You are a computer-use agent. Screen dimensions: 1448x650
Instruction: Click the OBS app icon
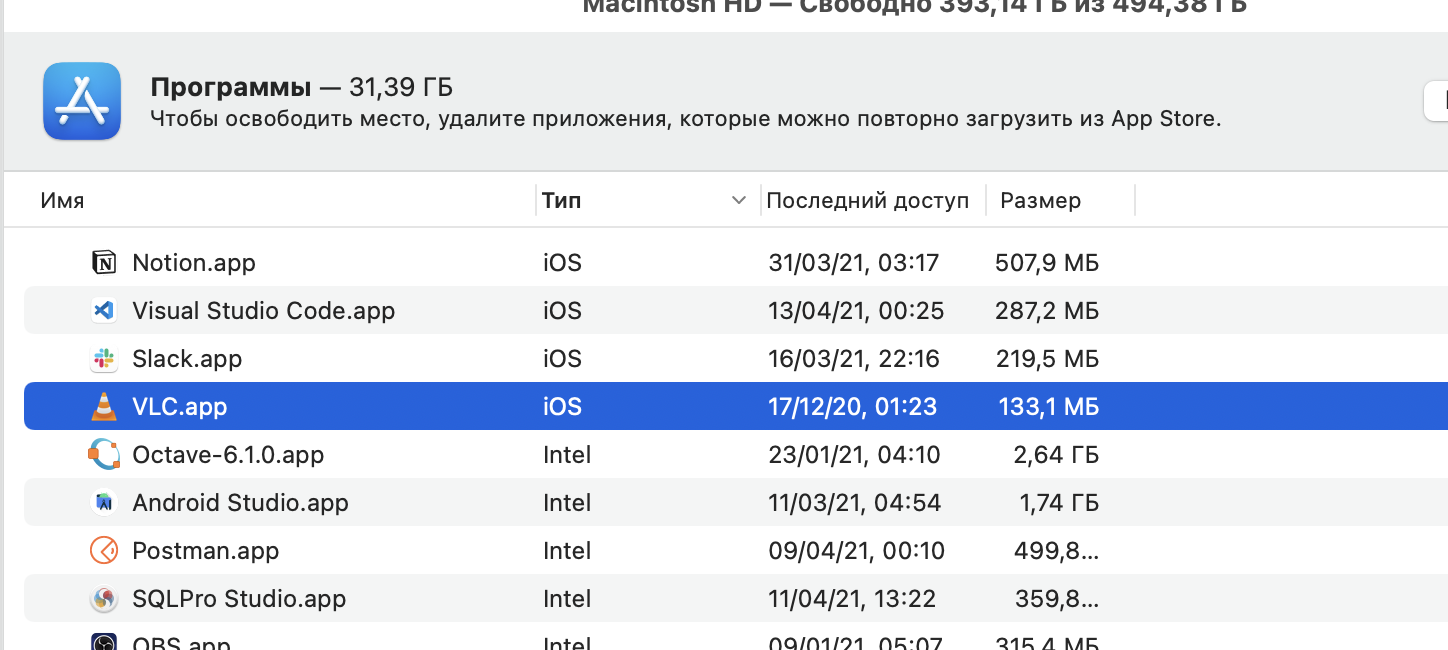pos(104,643)
